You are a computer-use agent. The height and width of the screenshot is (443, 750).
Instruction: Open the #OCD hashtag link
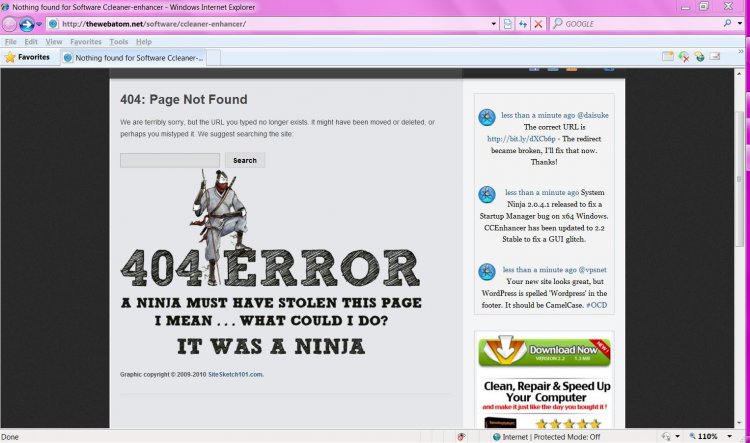596,305
